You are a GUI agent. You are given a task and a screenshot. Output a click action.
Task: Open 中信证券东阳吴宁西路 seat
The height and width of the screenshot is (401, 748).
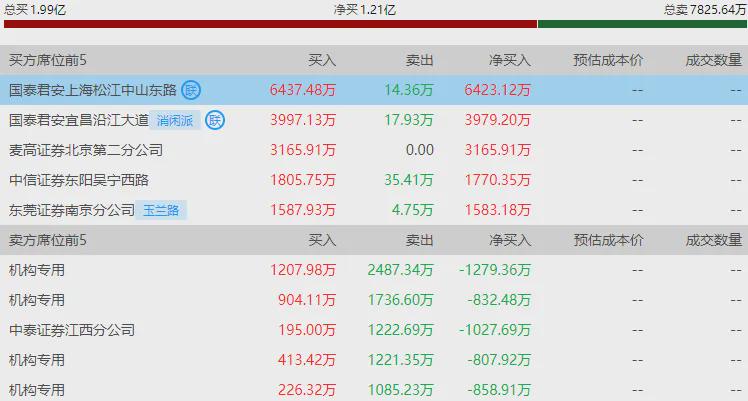tap(79, 180)
